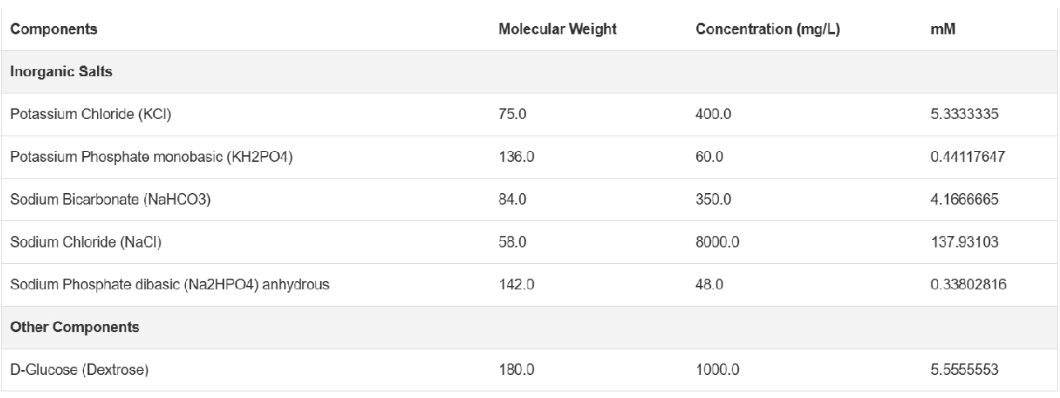Click the Concentration (mg/L) column header
Image resolution: width=1060 pixels, height=398 pixels.
click(x=768, y=30)
